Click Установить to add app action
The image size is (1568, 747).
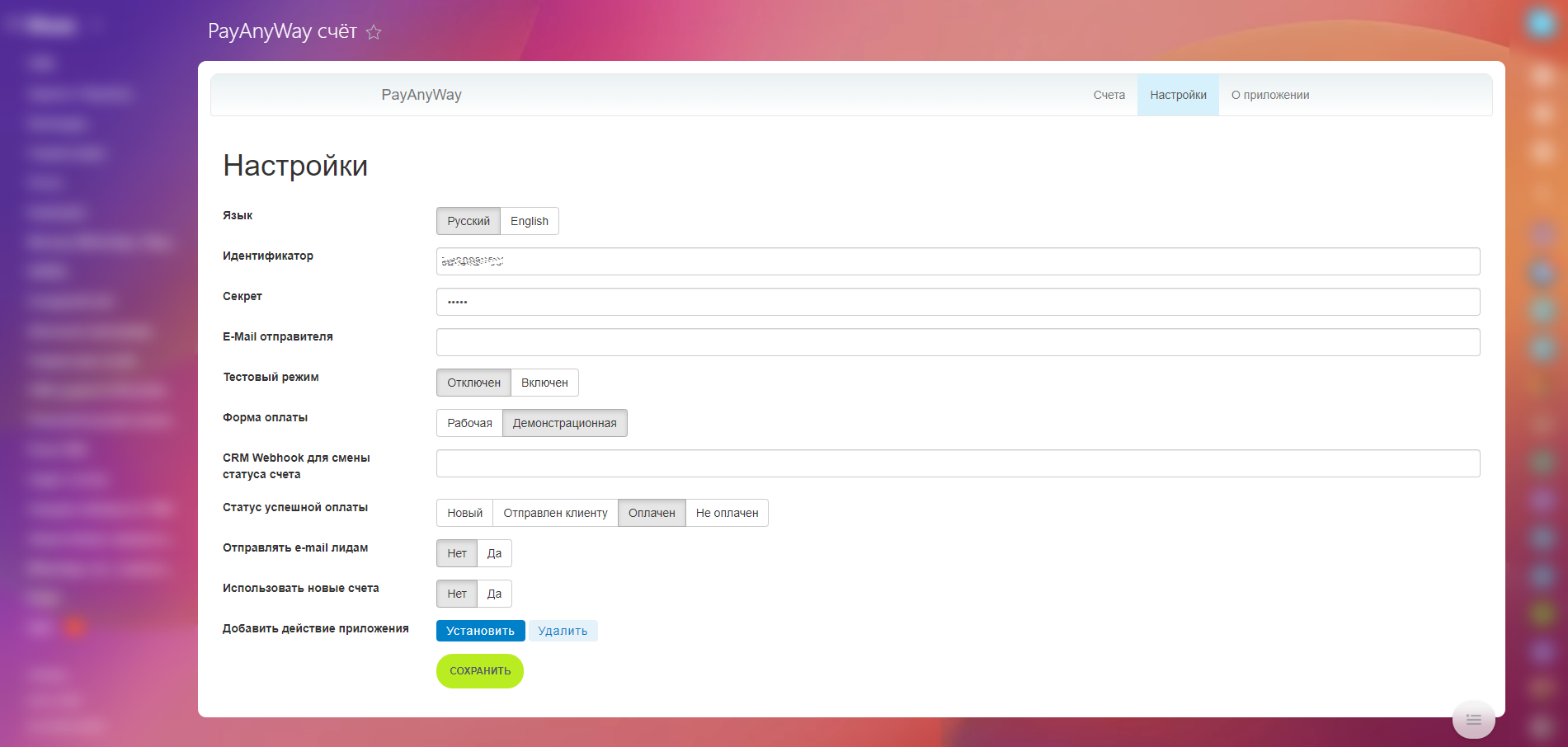coord(481,631)
